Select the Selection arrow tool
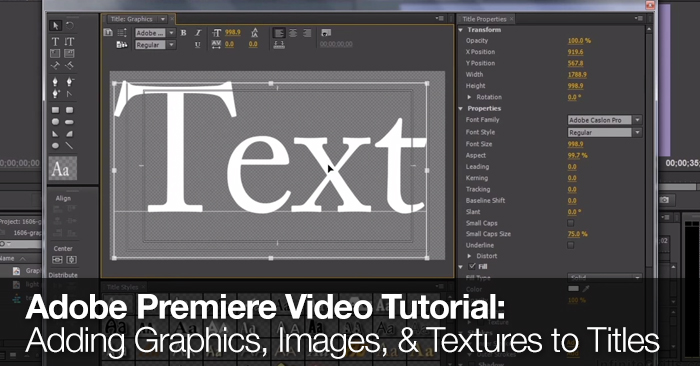 (55, 25)
